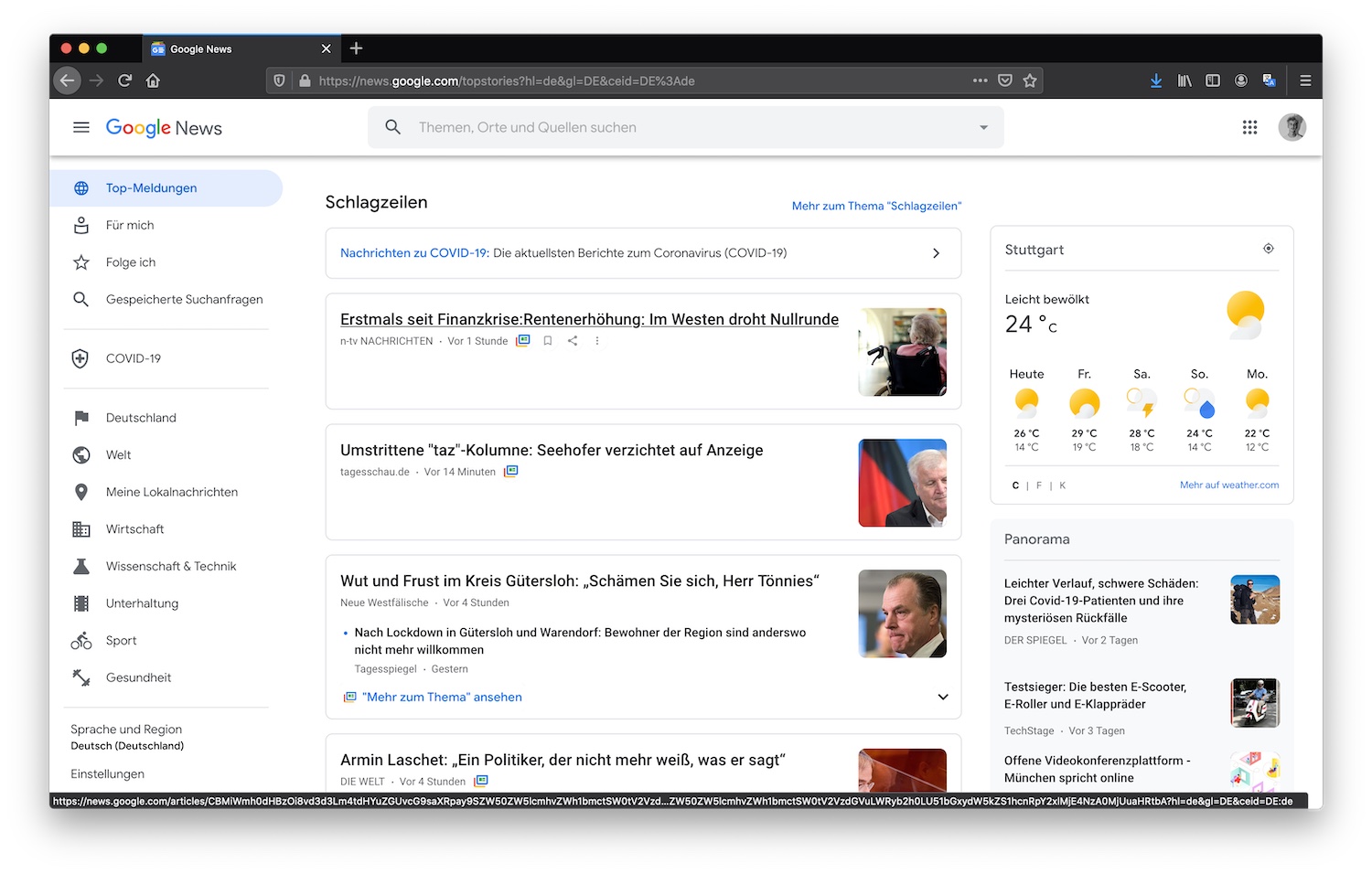Image resolution: width=1372 pixels, height=874 pixels.
Task: Reload the page in the browser toolbar
Action: pyautogui.click(x=125, y=80)
